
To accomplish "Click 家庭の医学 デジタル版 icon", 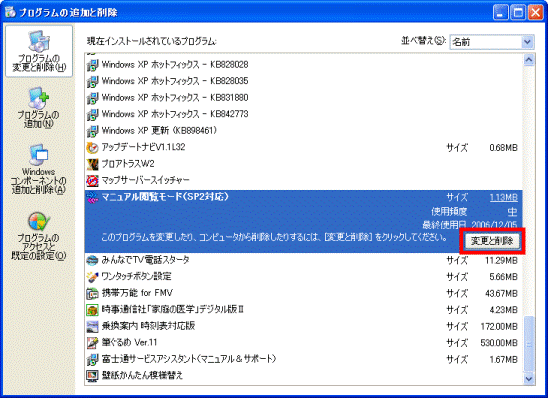I will tap(92, 310).
